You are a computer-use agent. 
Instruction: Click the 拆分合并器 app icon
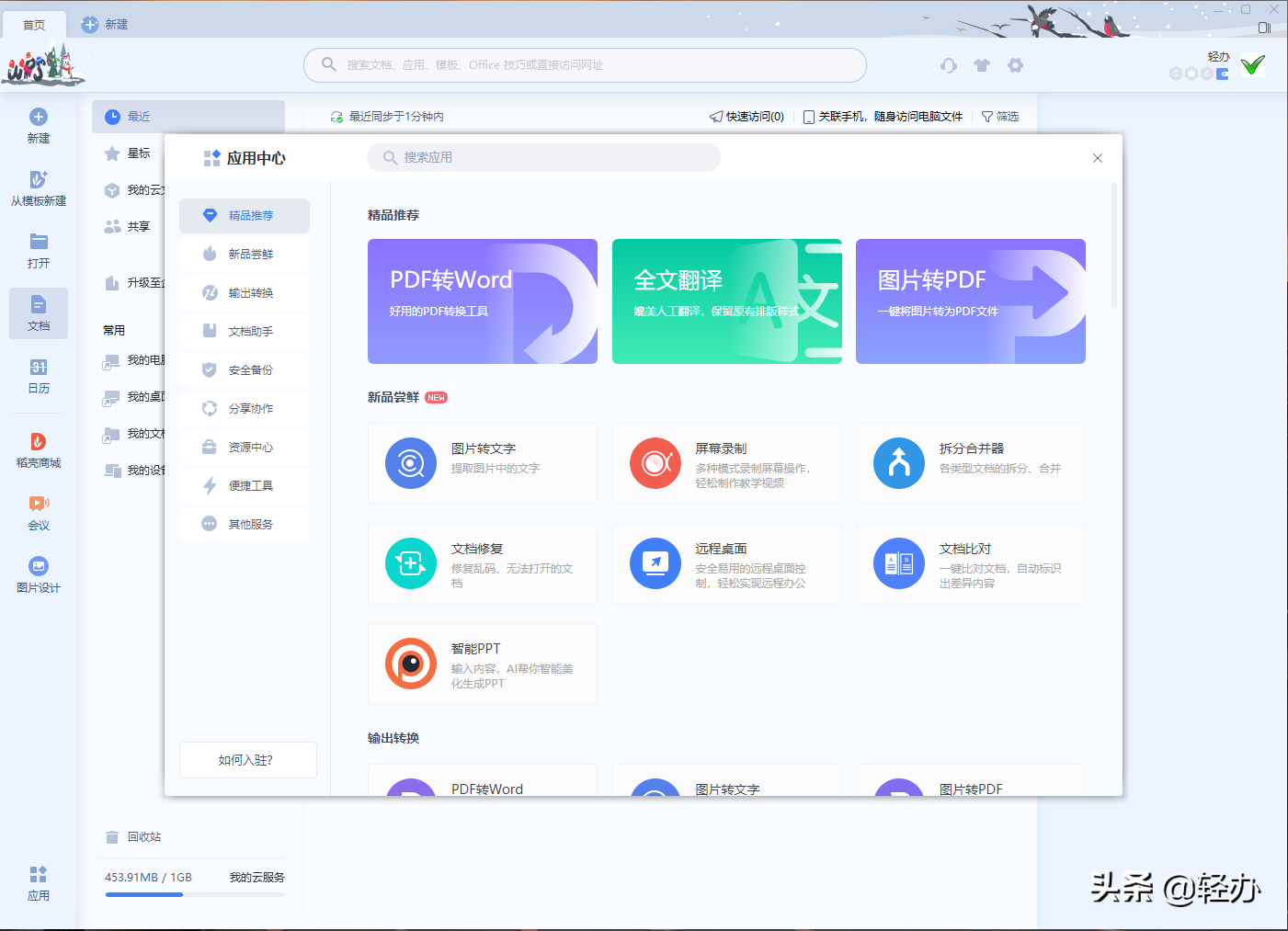[x=899, y=463]
